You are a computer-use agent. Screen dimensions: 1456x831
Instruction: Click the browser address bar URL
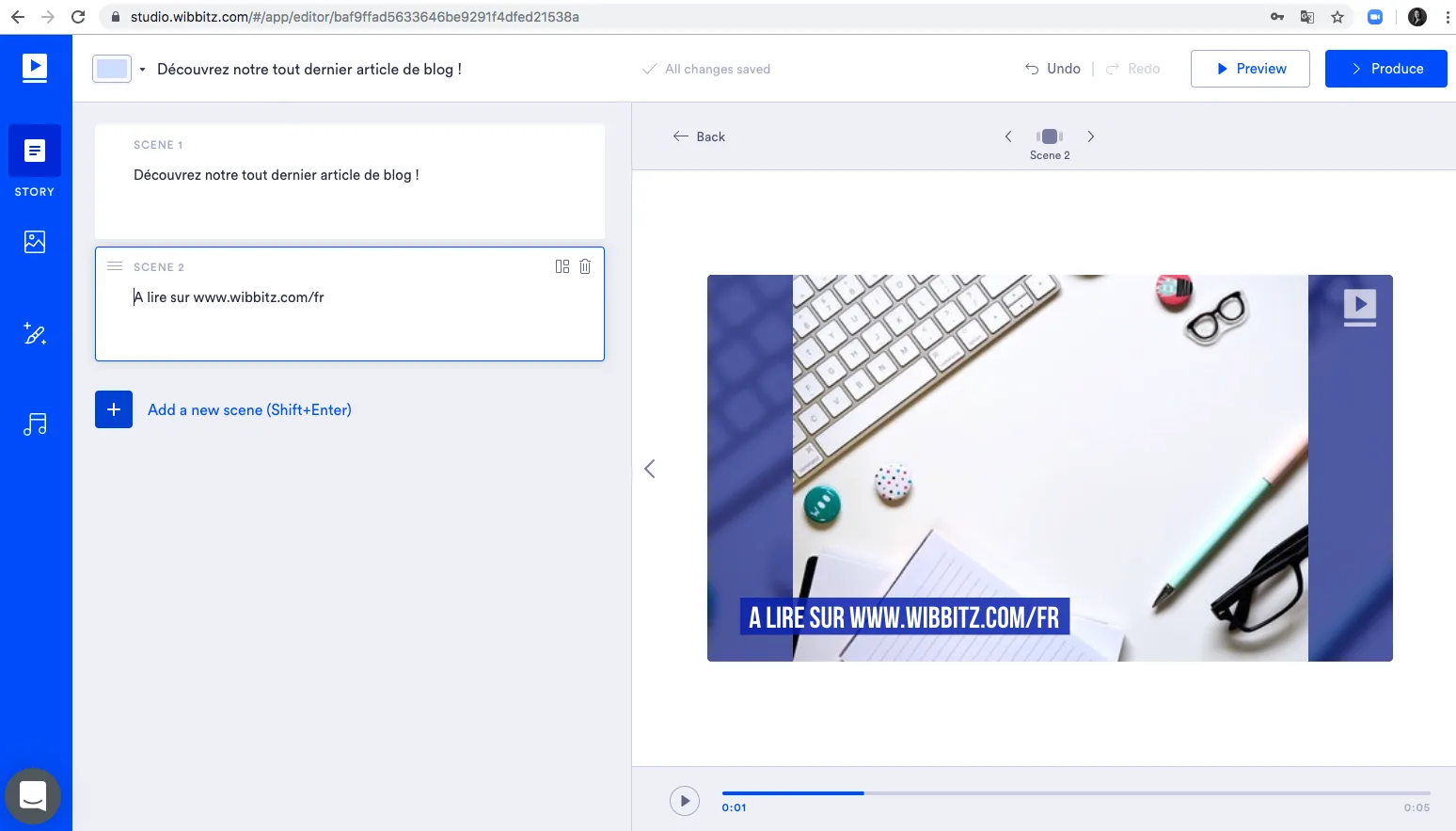355,17
